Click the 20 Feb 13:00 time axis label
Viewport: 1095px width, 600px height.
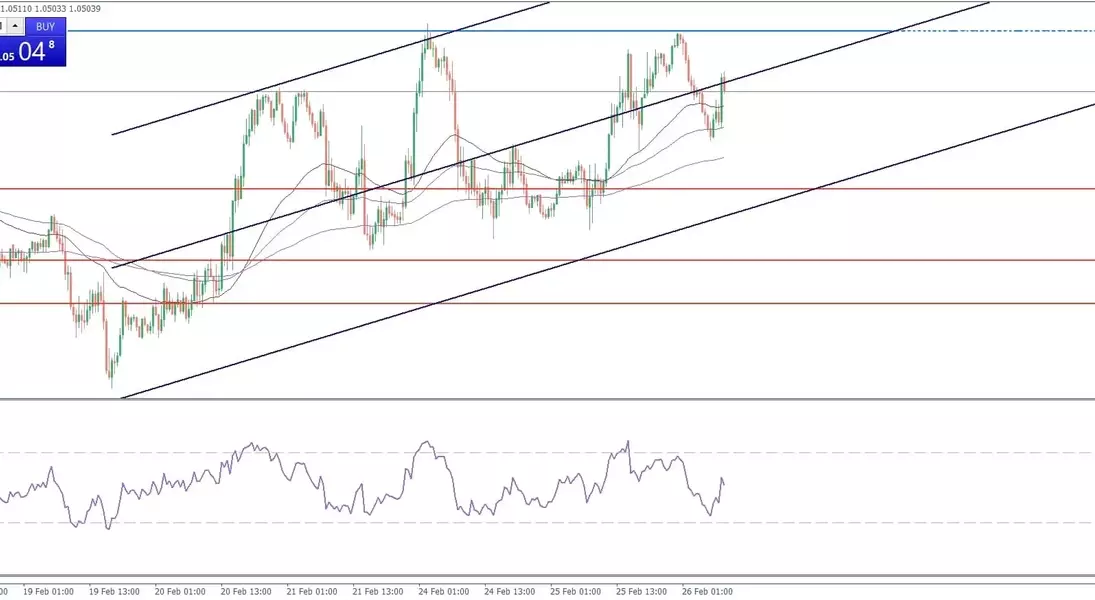246,591
